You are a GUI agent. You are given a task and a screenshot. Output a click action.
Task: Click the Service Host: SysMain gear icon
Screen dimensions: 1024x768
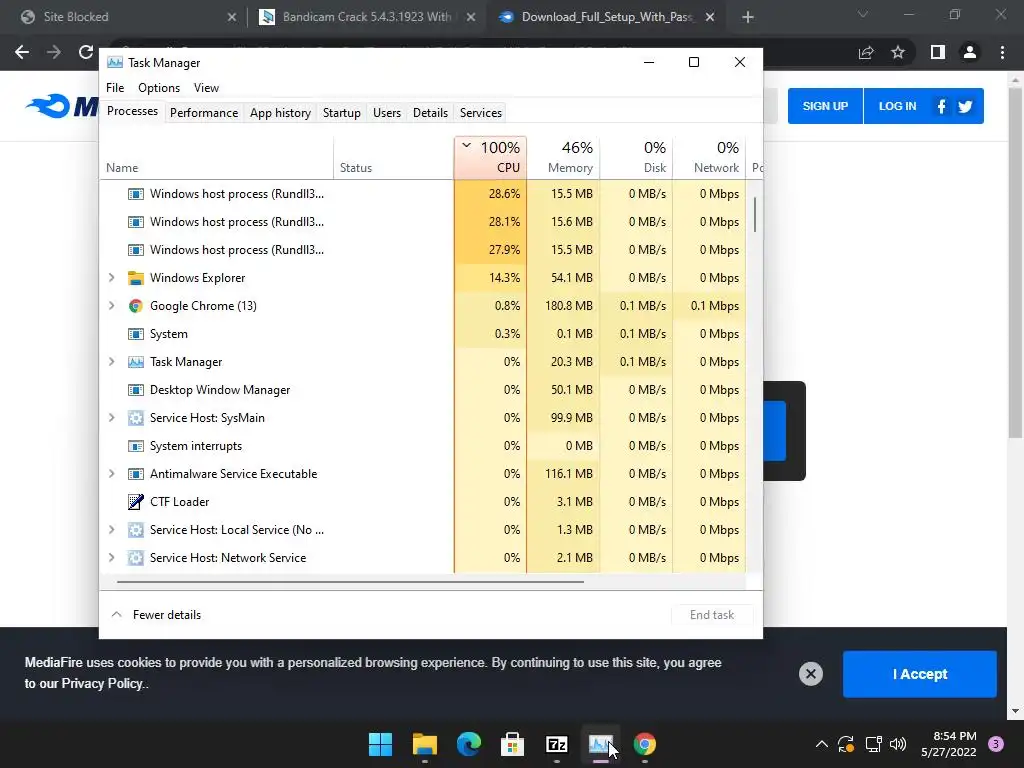tap(136, 418)
